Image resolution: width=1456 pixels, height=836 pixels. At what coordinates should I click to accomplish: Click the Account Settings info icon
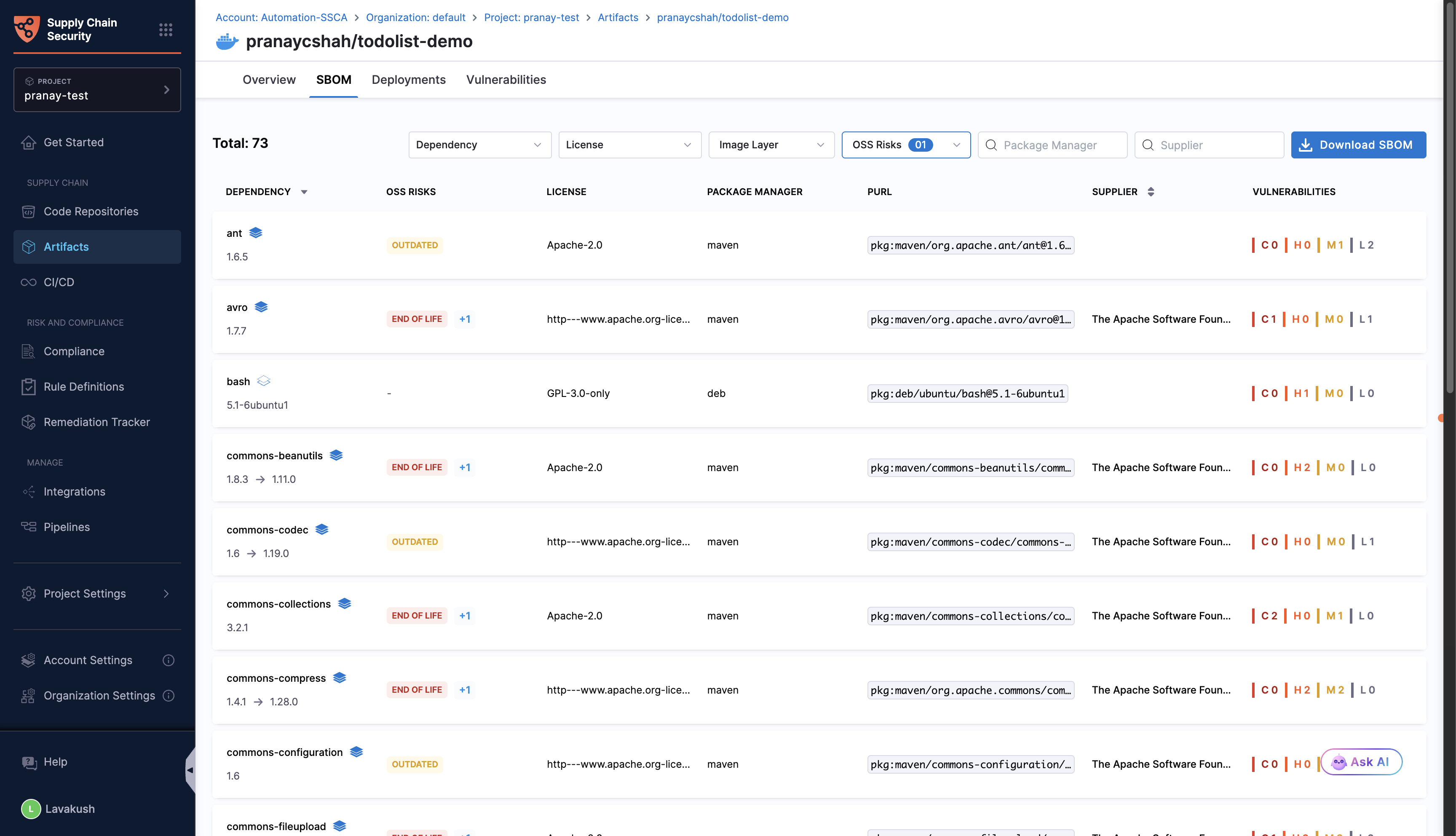(x=168, y=660)
